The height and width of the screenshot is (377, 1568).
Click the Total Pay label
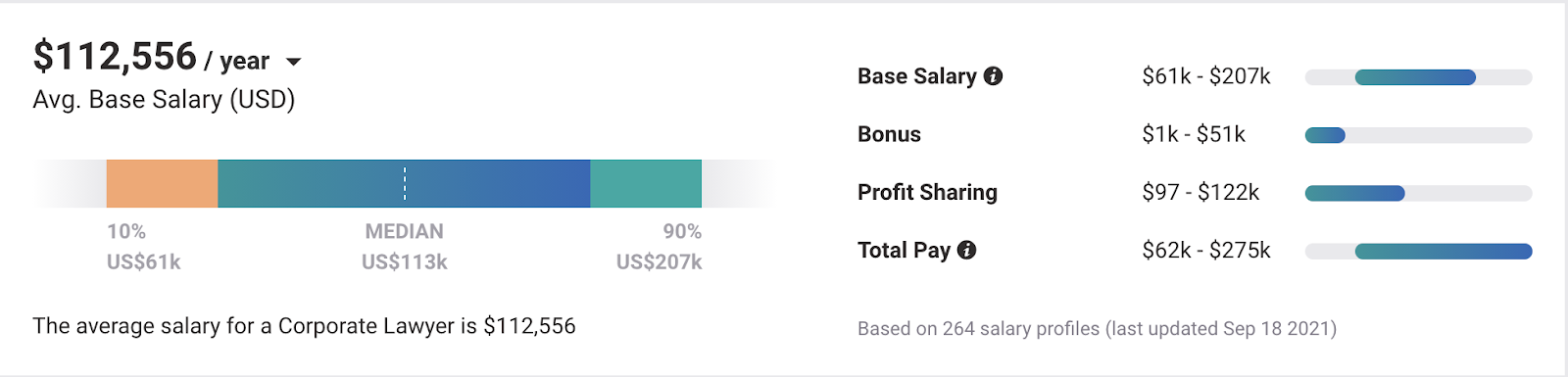(904, 250)
